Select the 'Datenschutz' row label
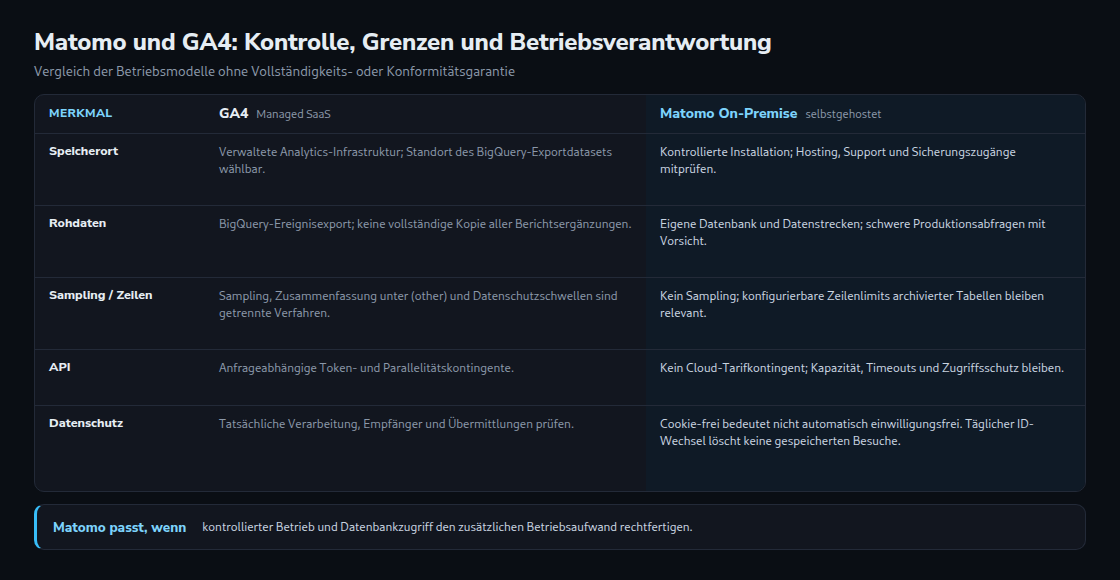 pyautogui.click(x=86, y=424)
